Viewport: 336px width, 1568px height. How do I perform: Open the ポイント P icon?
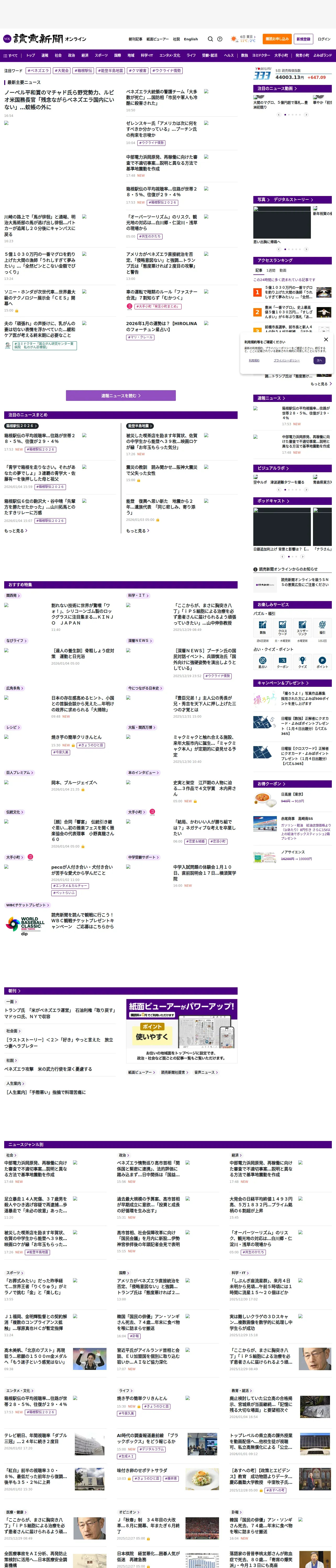323,662
